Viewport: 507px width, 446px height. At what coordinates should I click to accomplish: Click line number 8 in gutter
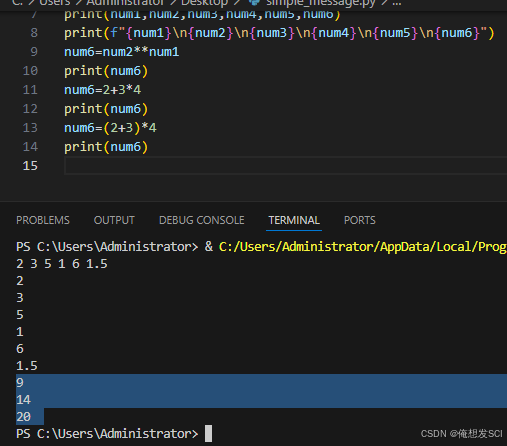[34, 33]
